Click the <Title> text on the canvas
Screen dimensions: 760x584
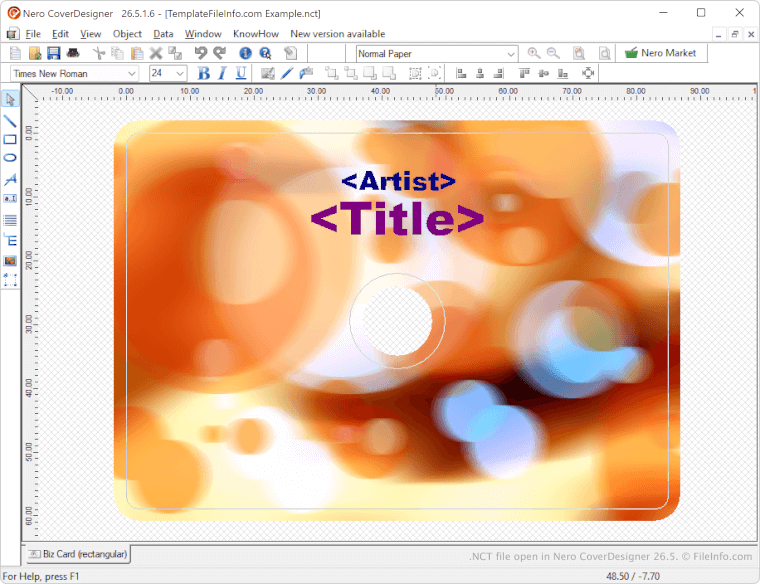click(x=397, y=219)
